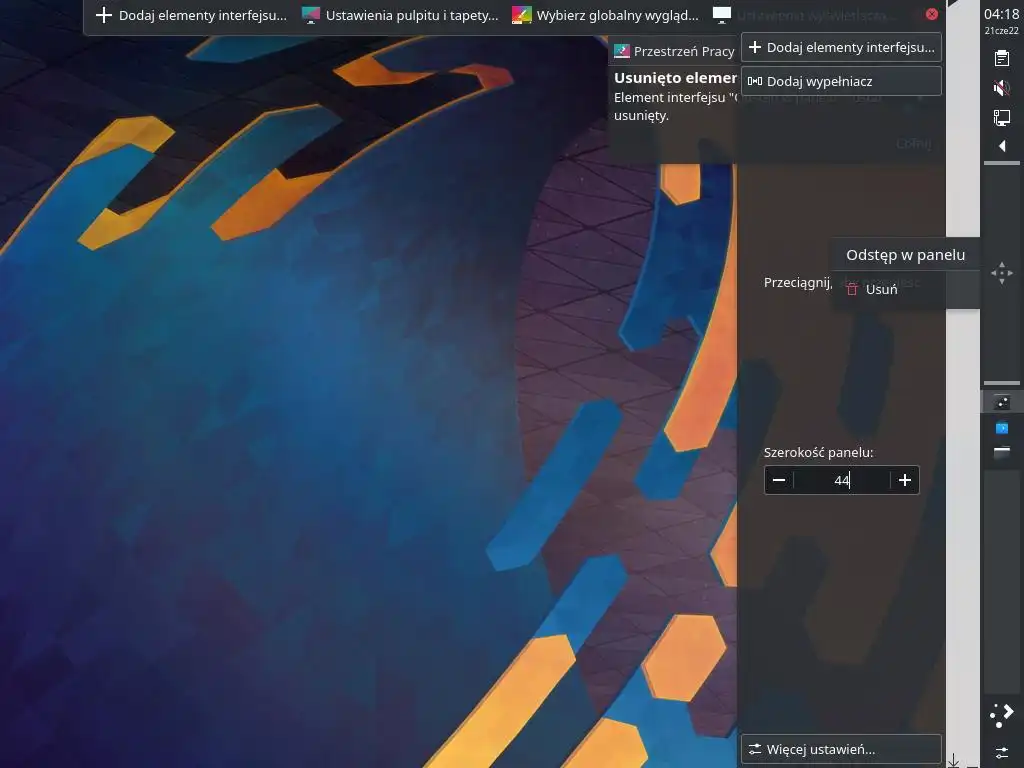Viewport: 1024px width, 768px height.
Task: Click the panel width field showing 44
Action: (842, 480)
